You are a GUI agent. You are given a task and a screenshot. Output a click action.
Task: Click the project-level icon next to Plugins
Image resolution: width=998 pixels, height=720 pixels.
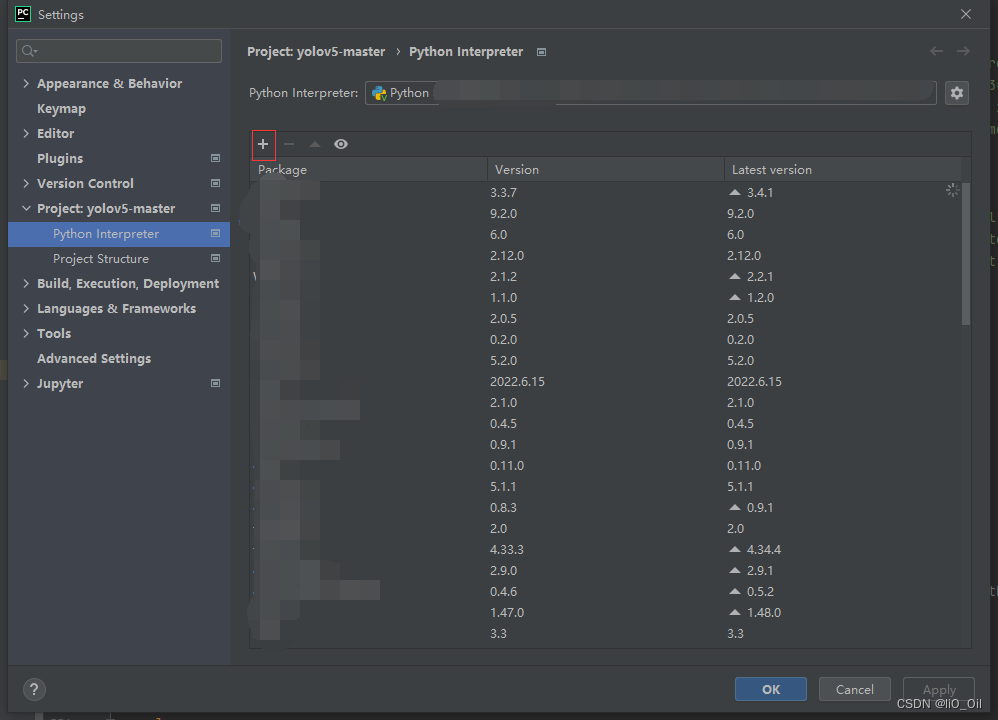pos(216,158)
